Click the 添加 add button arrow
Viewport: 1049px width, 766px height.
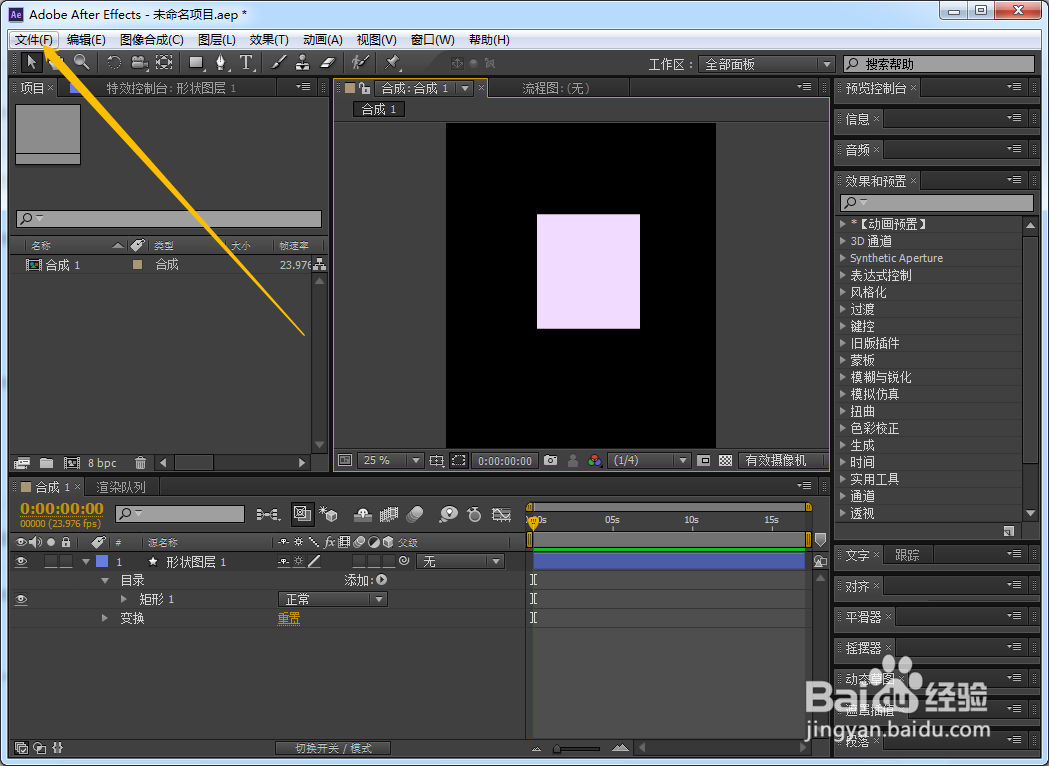coord(381,580)
